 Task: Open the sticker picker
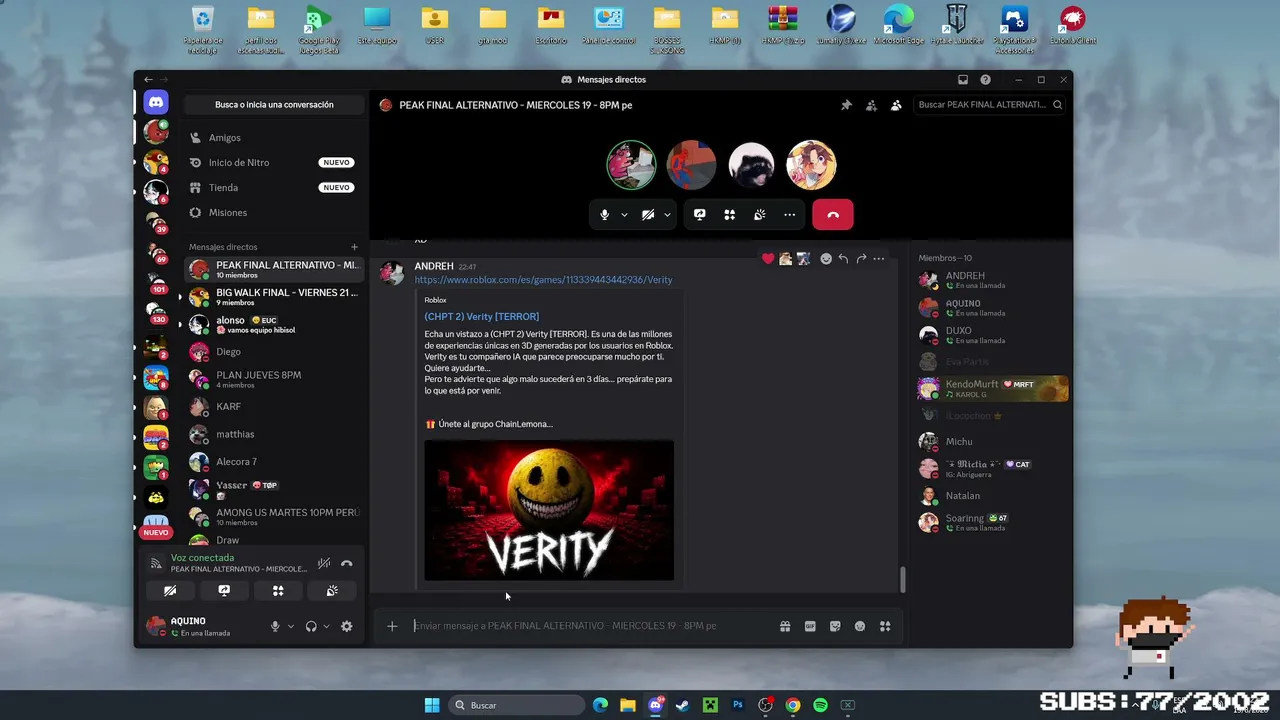click(x=835, y=626)
